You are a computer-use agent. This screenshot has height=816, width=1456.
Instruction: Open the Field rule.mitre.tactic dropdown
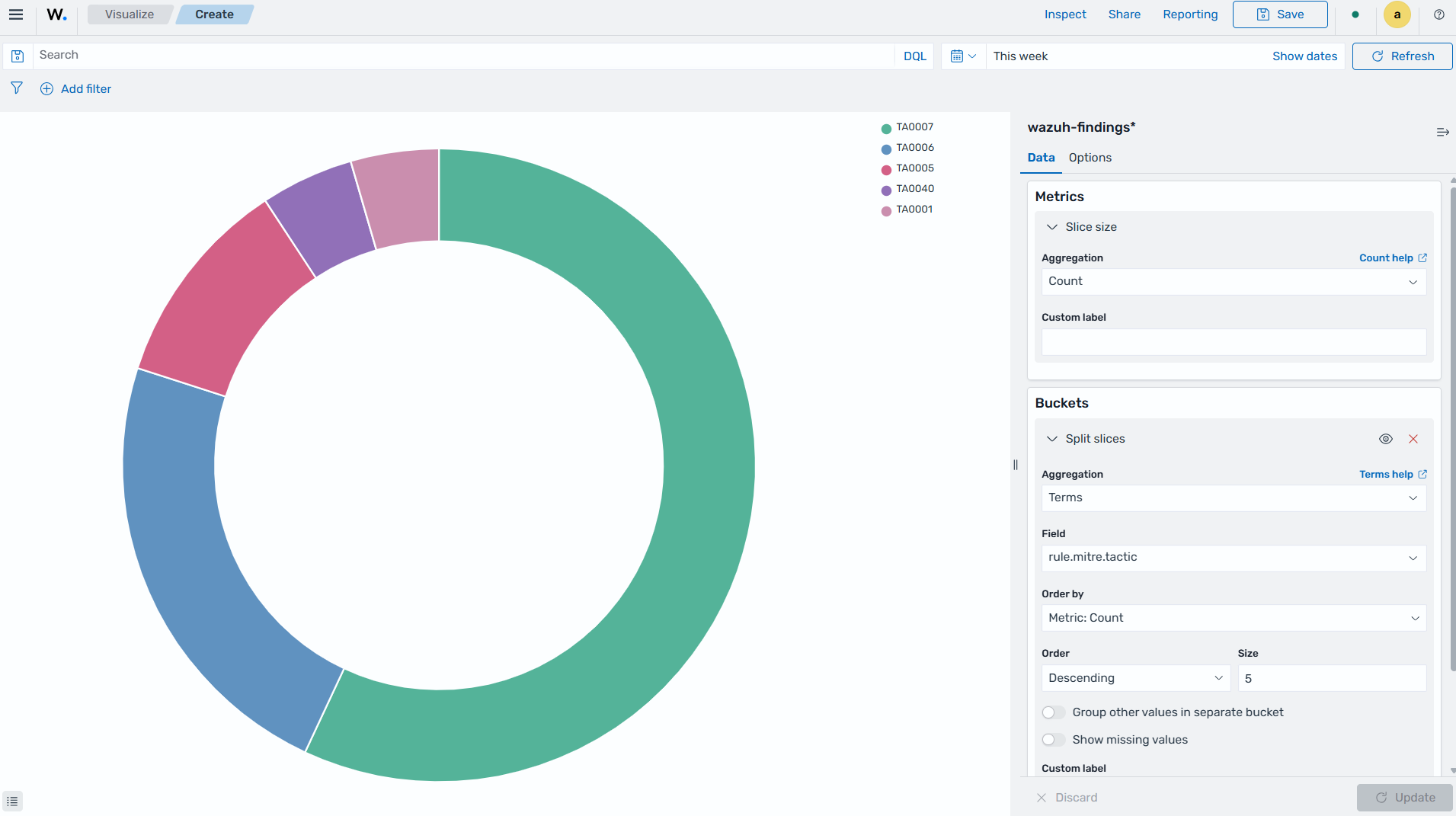[x=1234, y=558]
